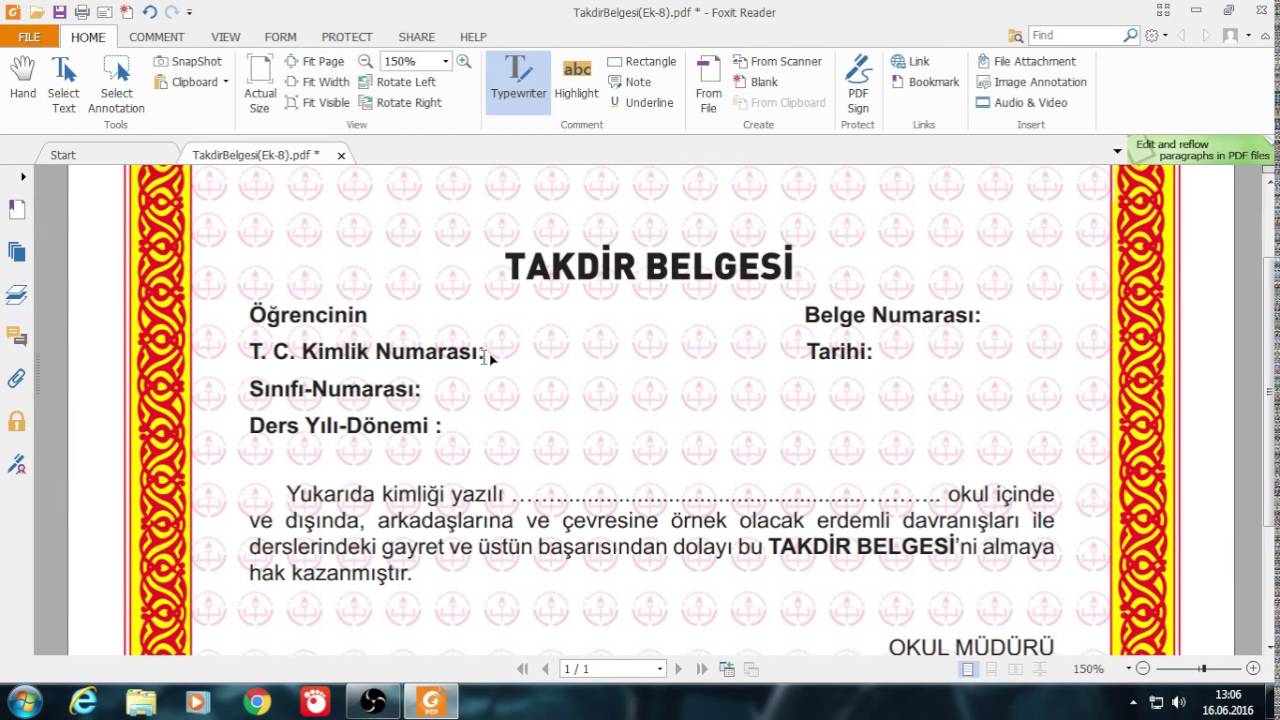Open the Signatures panel in sidebar

pyautogui.click(x=16, y=464)
